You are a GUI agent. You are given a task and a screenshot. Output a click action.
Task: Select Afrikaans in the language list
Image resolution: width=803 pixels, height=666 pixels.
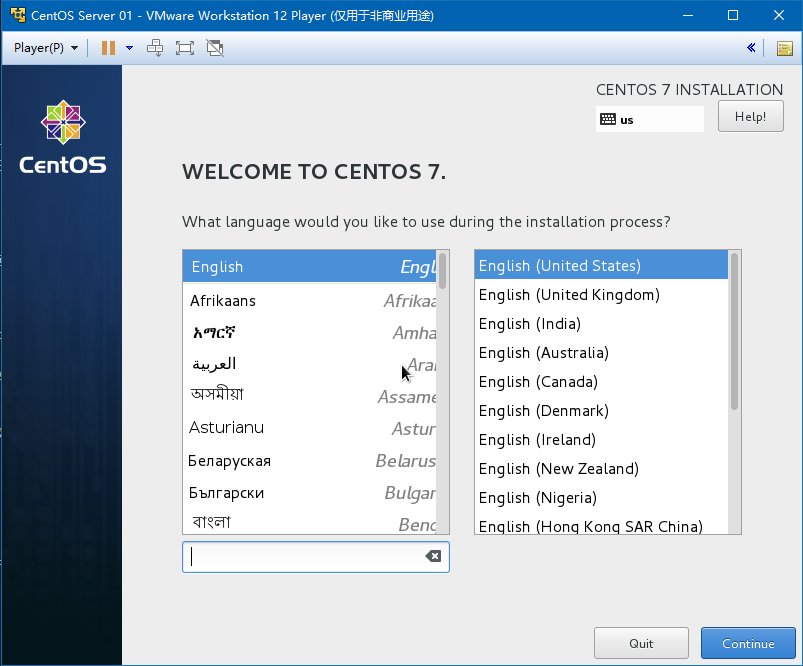click(x=223, y=301)
